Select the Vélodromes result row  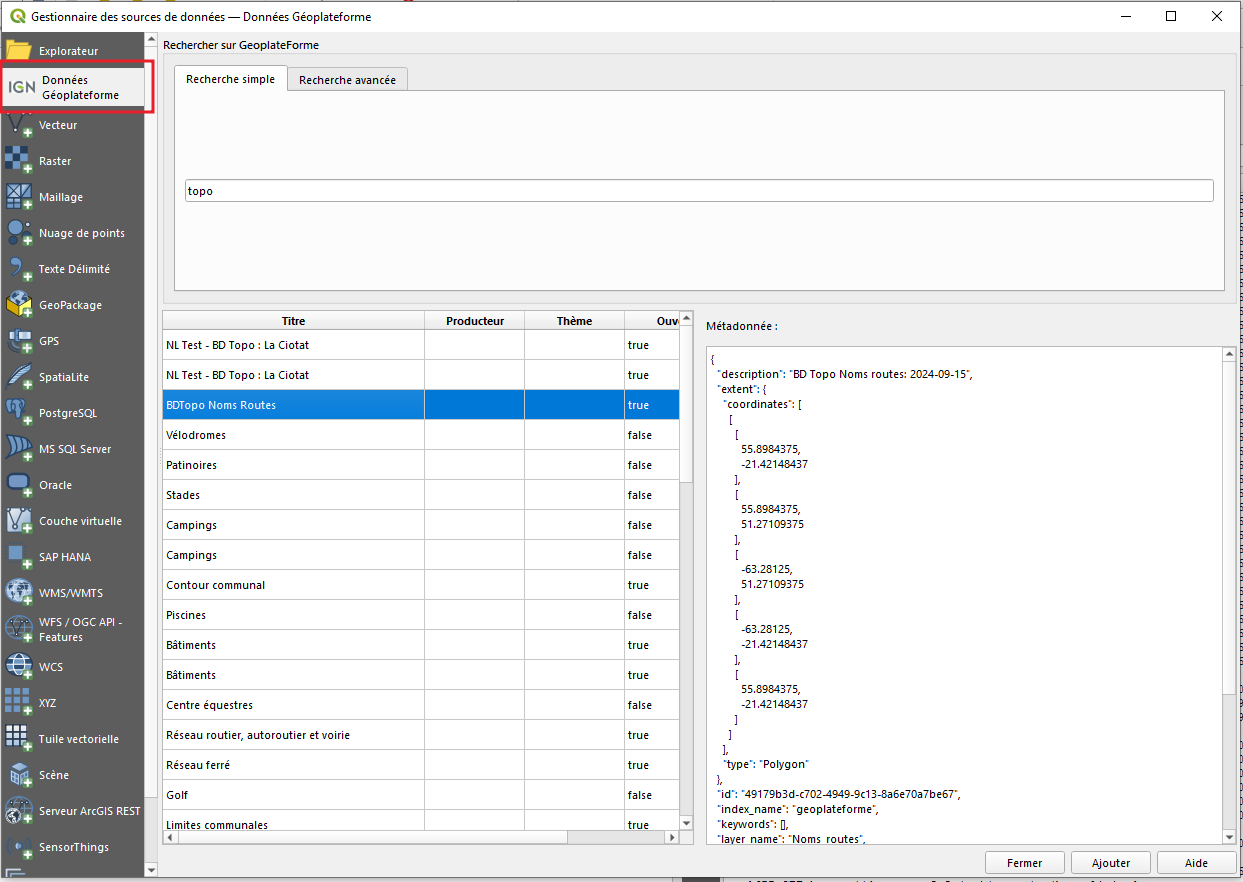pyautogui.click(x=421, y=435)
